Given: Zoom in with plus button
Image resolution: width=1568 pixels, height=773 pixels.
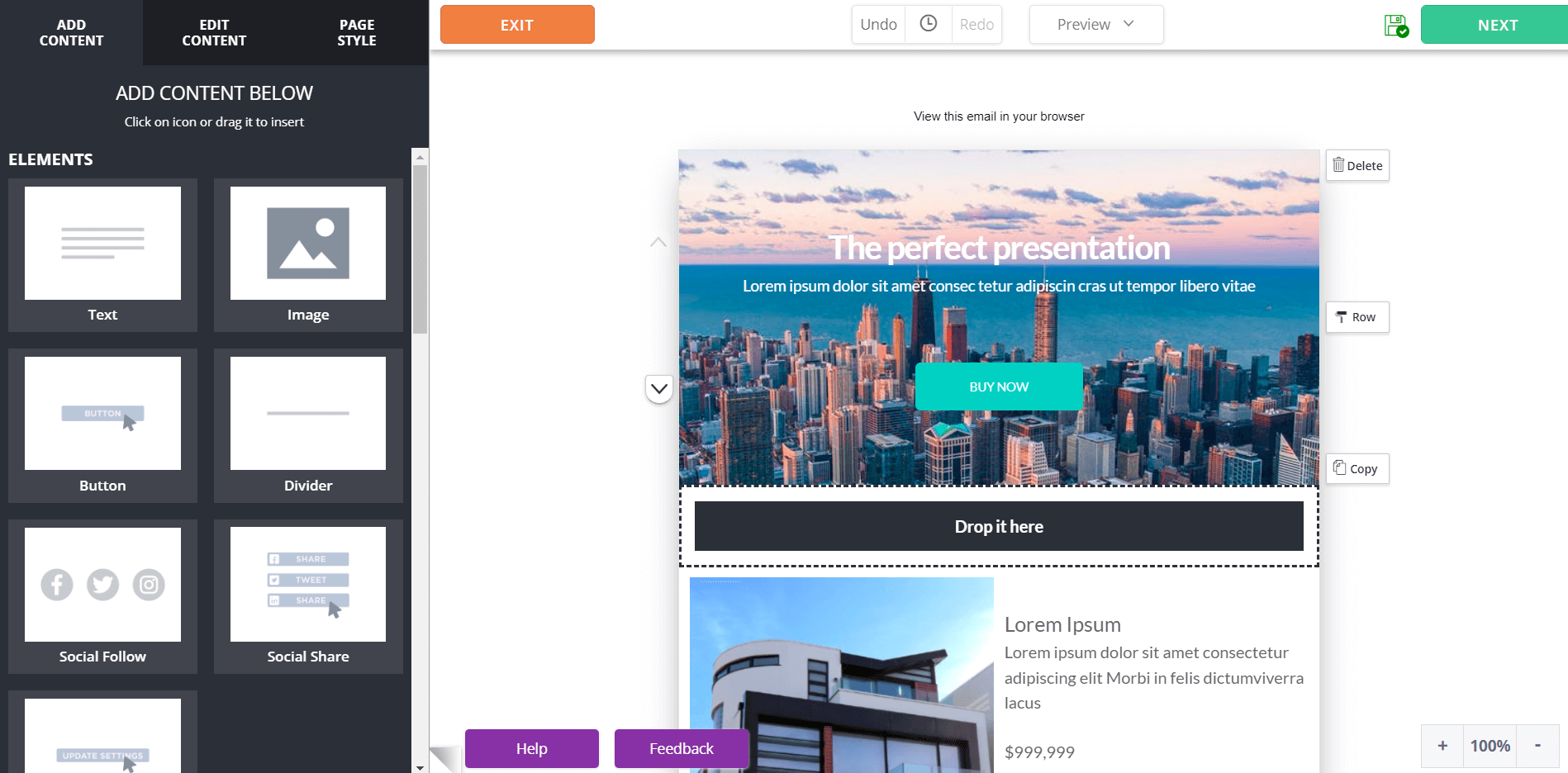Looking at the screenshot, I should click(1442, 746).
